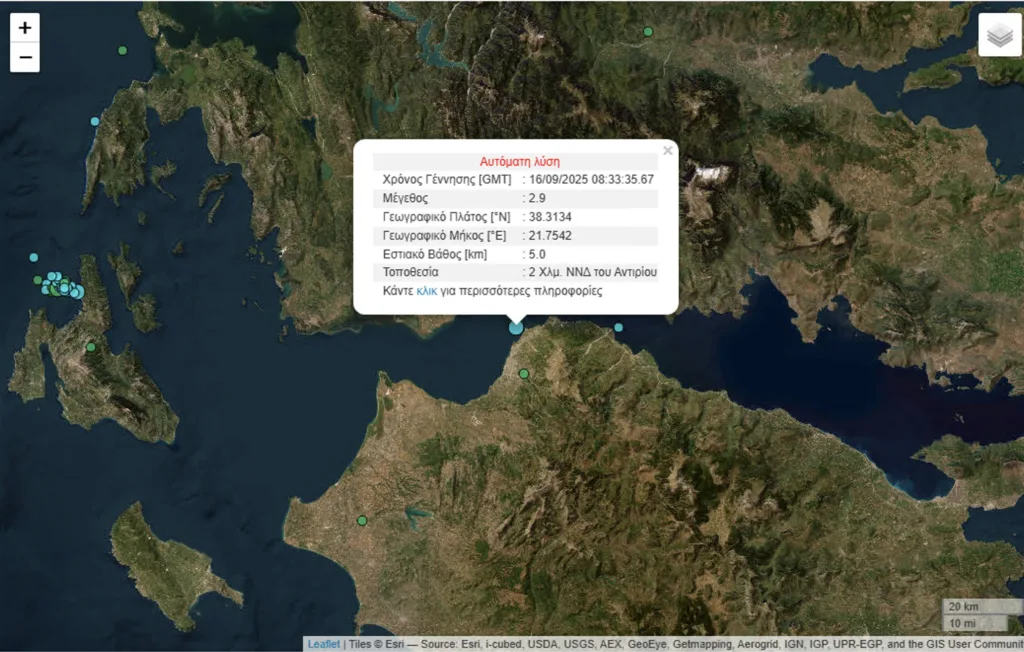This screenshot has height=652, width=1024.
Task: Select the large blue epicenter marker below popup
Action: (516, 327)
